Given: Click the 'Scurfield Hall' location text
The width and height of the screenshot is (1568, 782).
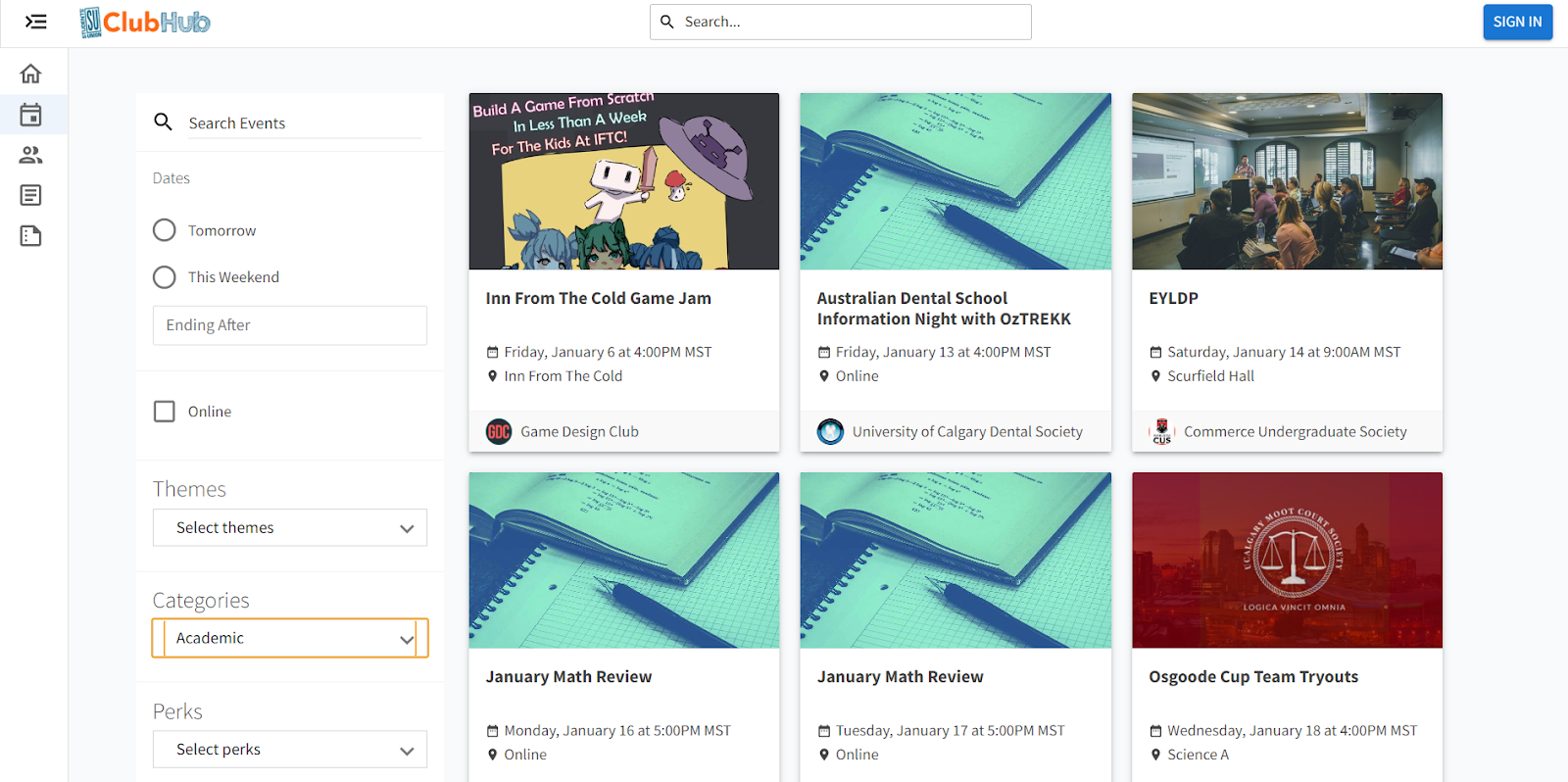Looking at the screenshot, I should pyautogui.click(x=1210, y=375).
